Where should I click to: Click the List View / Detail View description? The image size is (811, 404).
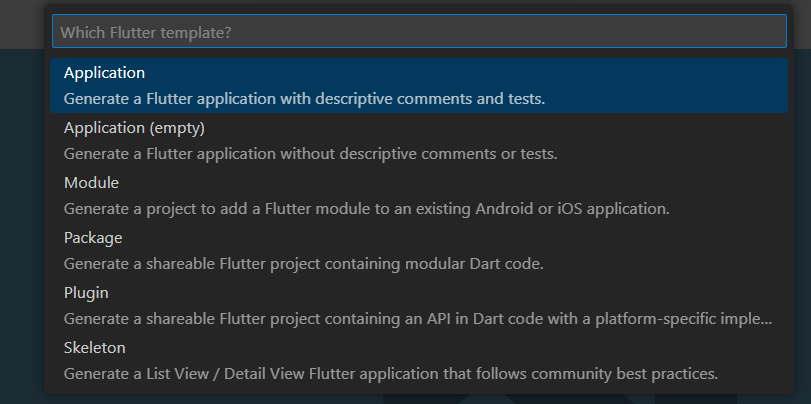click(390, 374)
